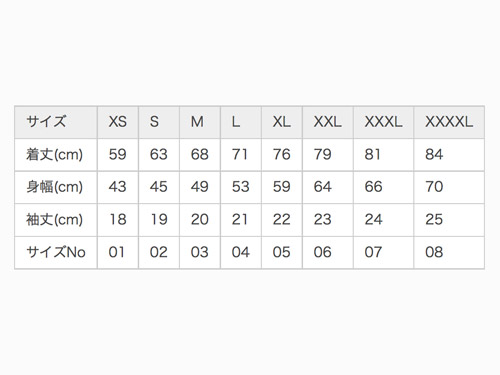Select the 袖丈(cm) row label
500x375 pixels.
click(56, 220)
